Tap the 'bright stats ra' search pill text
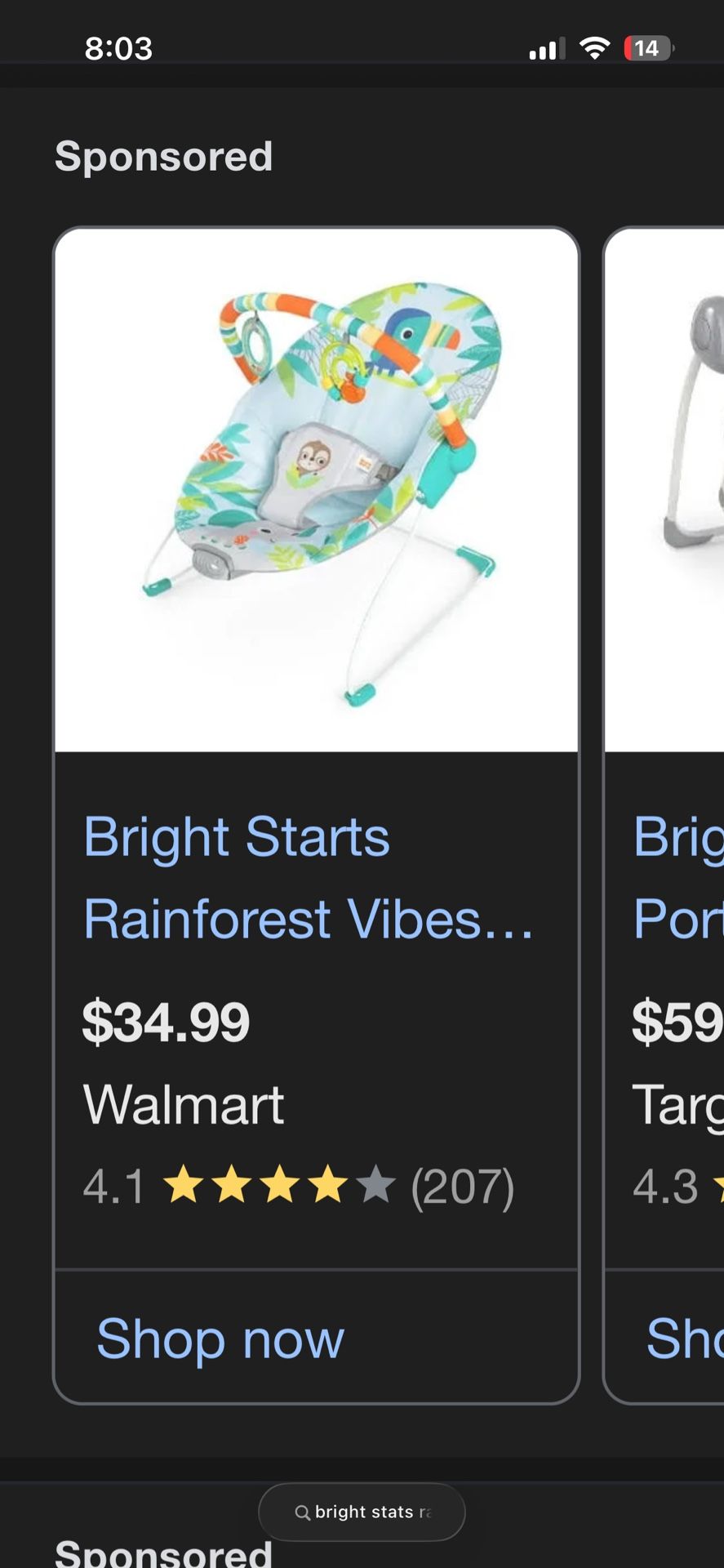This screenshot has width=724, height=1568. click(x=371, y=1512)
